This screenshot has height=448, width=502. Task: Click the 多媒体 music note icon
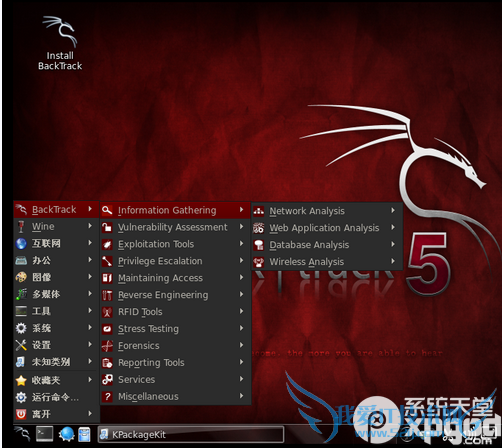click(21, 294)
